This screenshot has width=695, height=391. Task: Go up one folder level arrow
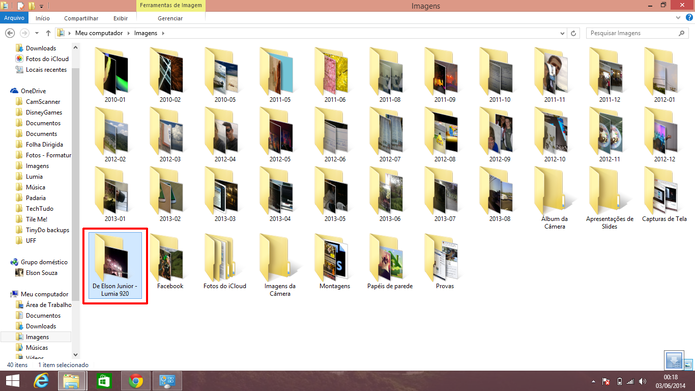48,33
